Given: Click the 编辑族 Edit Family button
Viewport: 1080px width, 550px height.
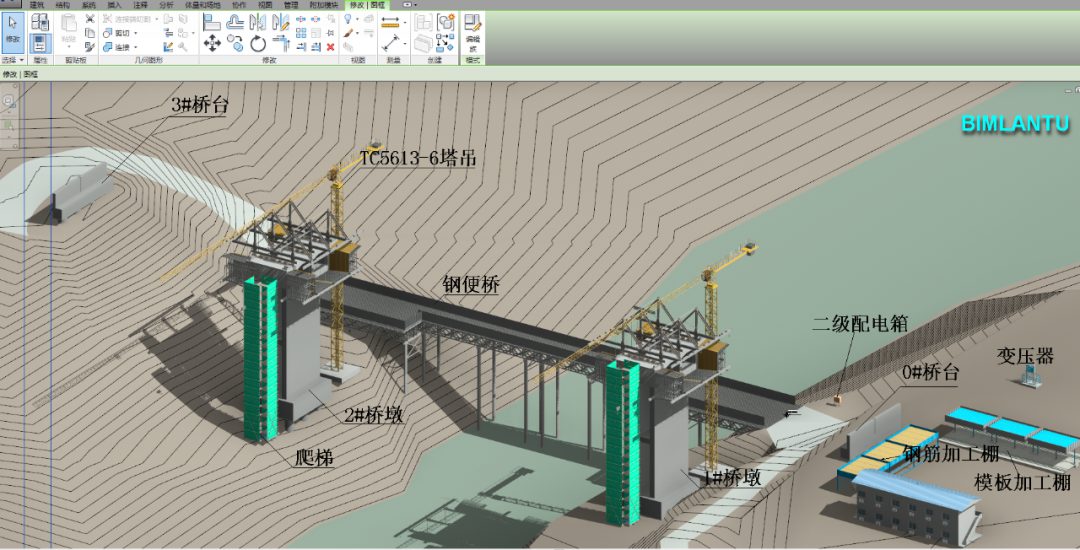Looking at the screenshot, I should [x=472, y=33].
